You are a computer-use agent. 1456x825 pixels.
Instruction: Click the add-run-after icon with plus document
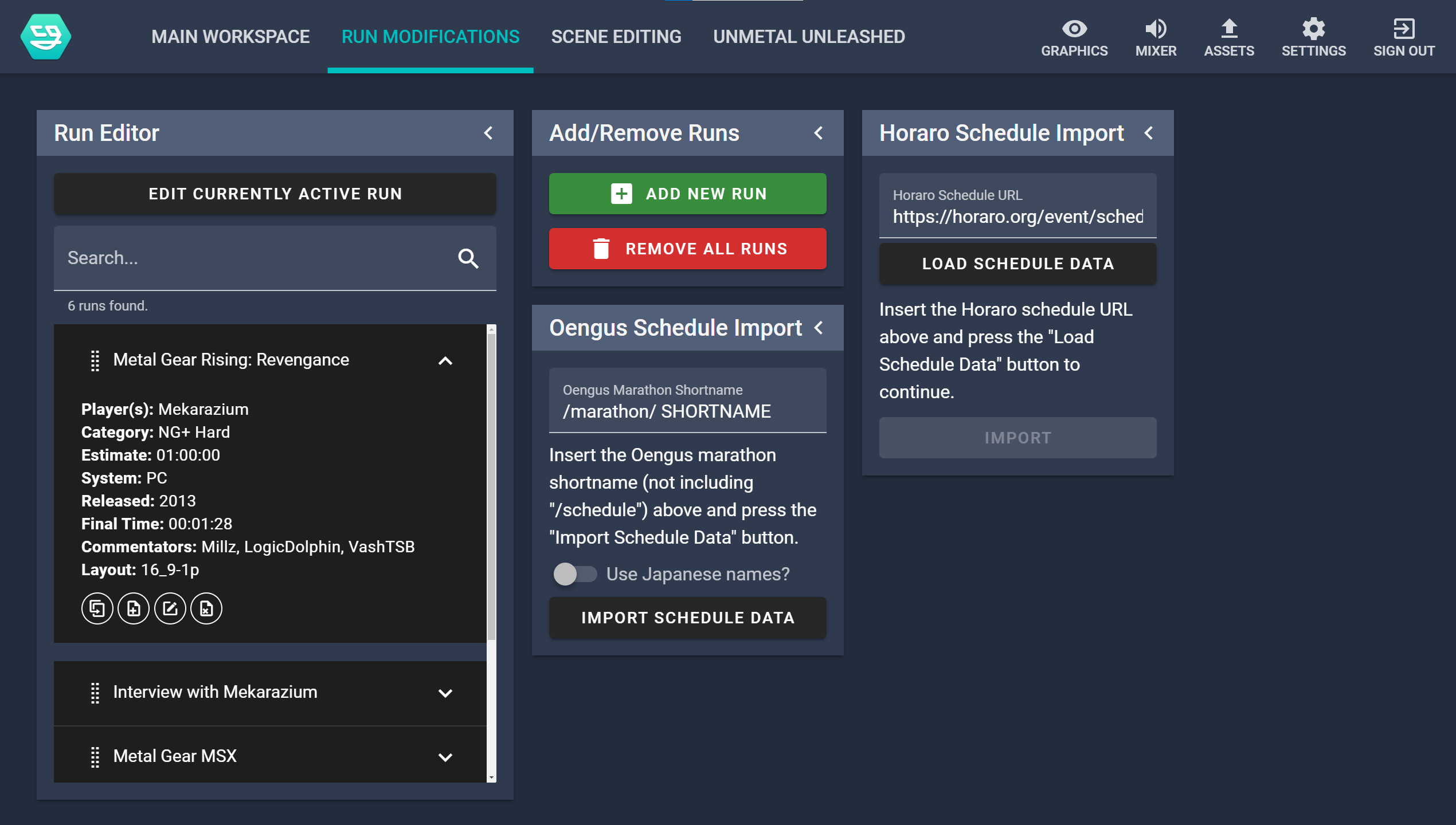133,608
